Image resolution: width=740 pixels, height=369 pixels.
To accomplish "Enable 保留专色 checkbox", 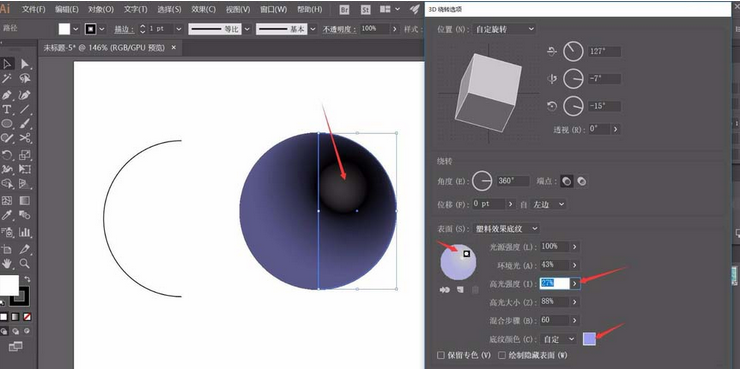I will click(441, 355).
